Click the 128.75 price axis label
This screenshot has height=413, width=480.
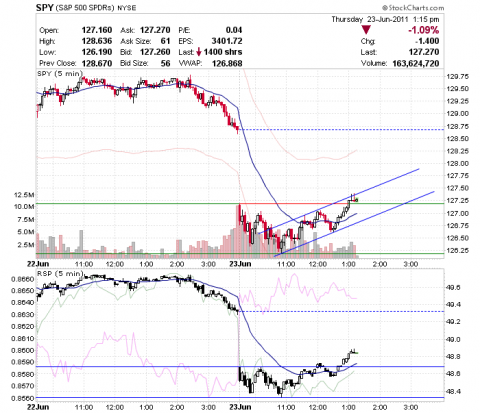pyautogui.click(x=457, y=126)
